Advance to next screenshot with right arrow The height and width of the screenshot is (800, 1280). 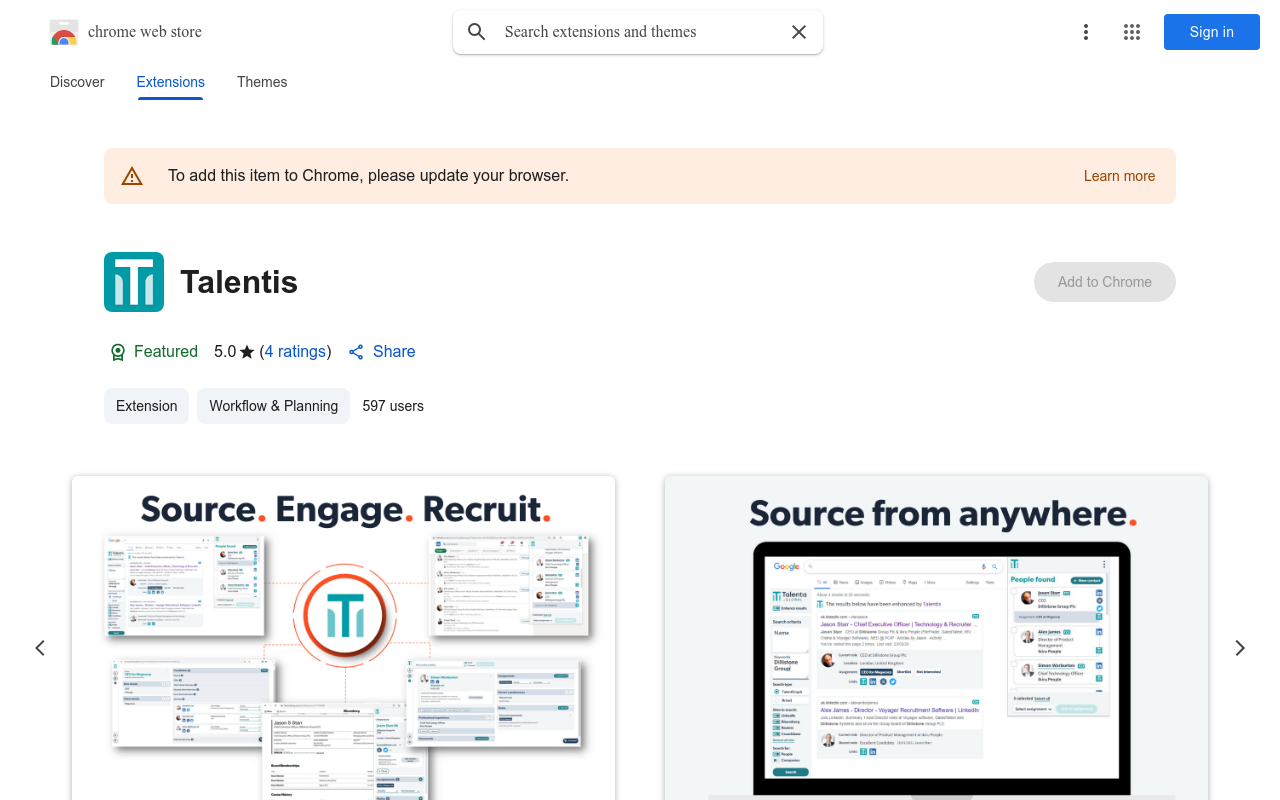tap(1240, 648)
